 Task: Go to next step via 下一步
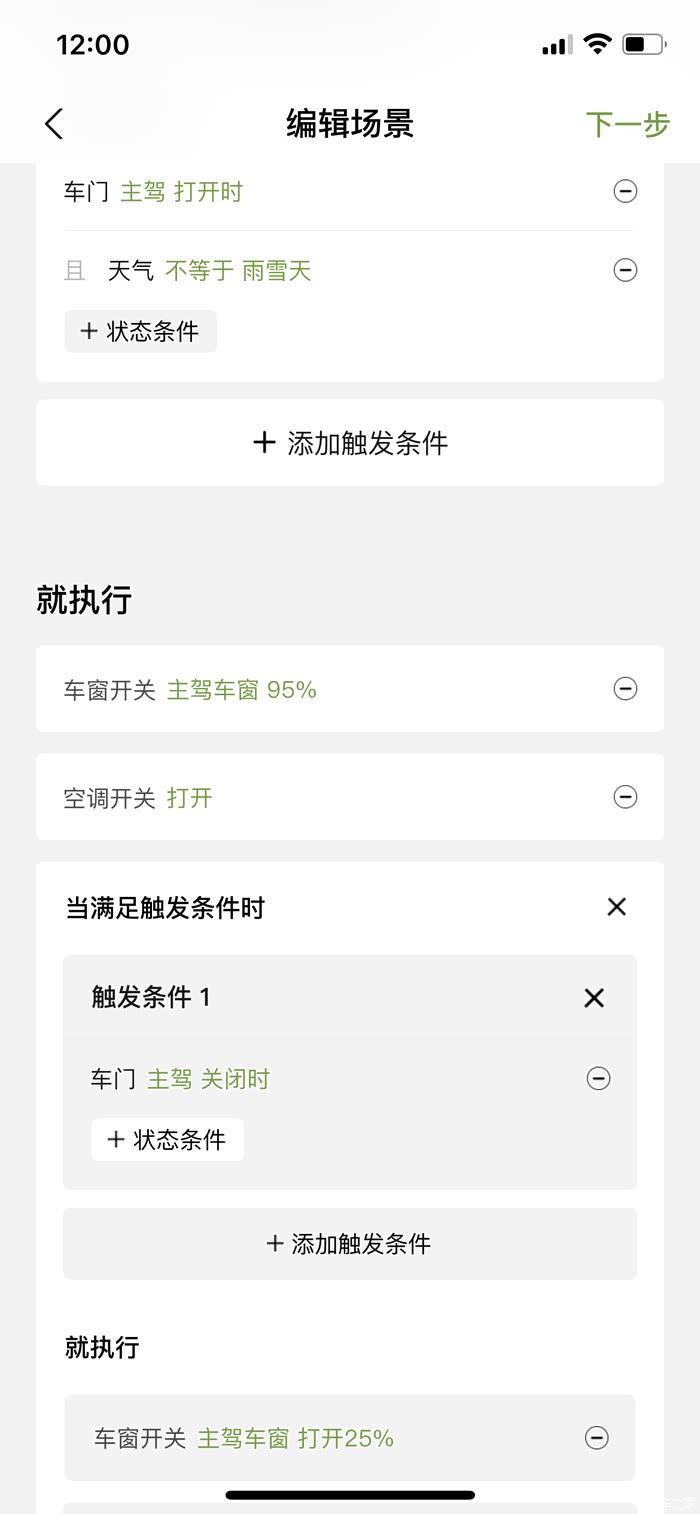click(x=627, y=124)
